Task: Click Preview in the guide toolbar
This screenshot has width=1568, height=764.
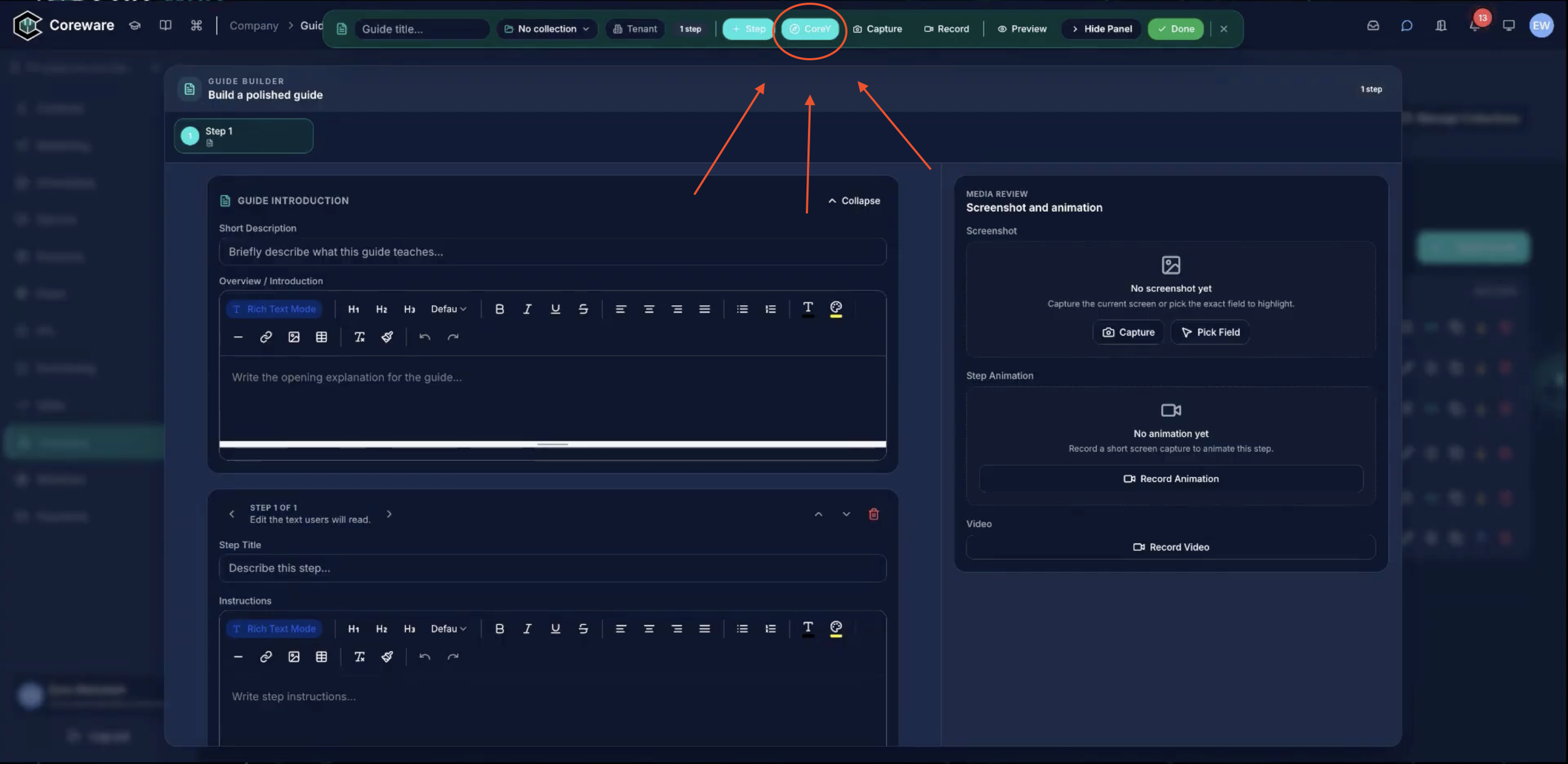Action: [x=1022, y=29]
